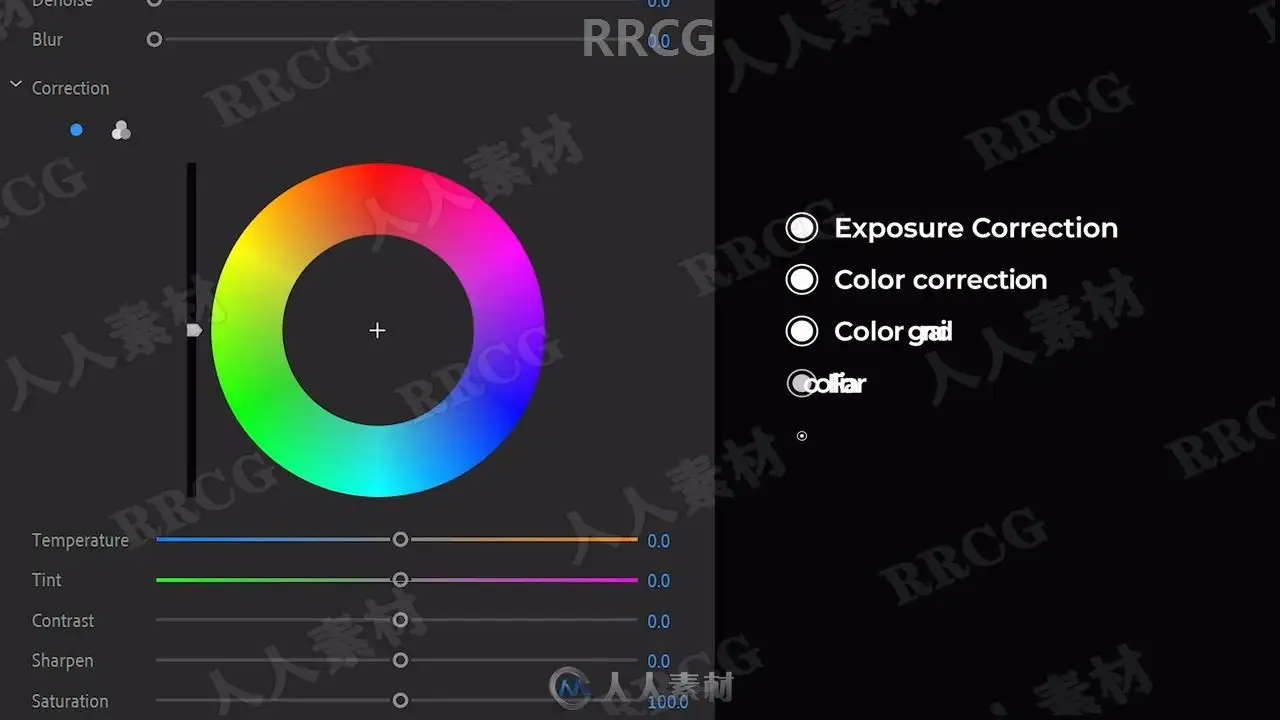Click the Tint value 0.0
This screenshot has width=1280, height=720.
[x=658, y=581]
